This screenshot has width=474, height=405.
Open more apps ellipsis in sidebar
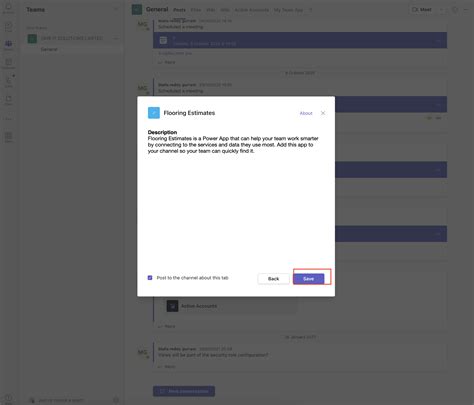point(8,119)
